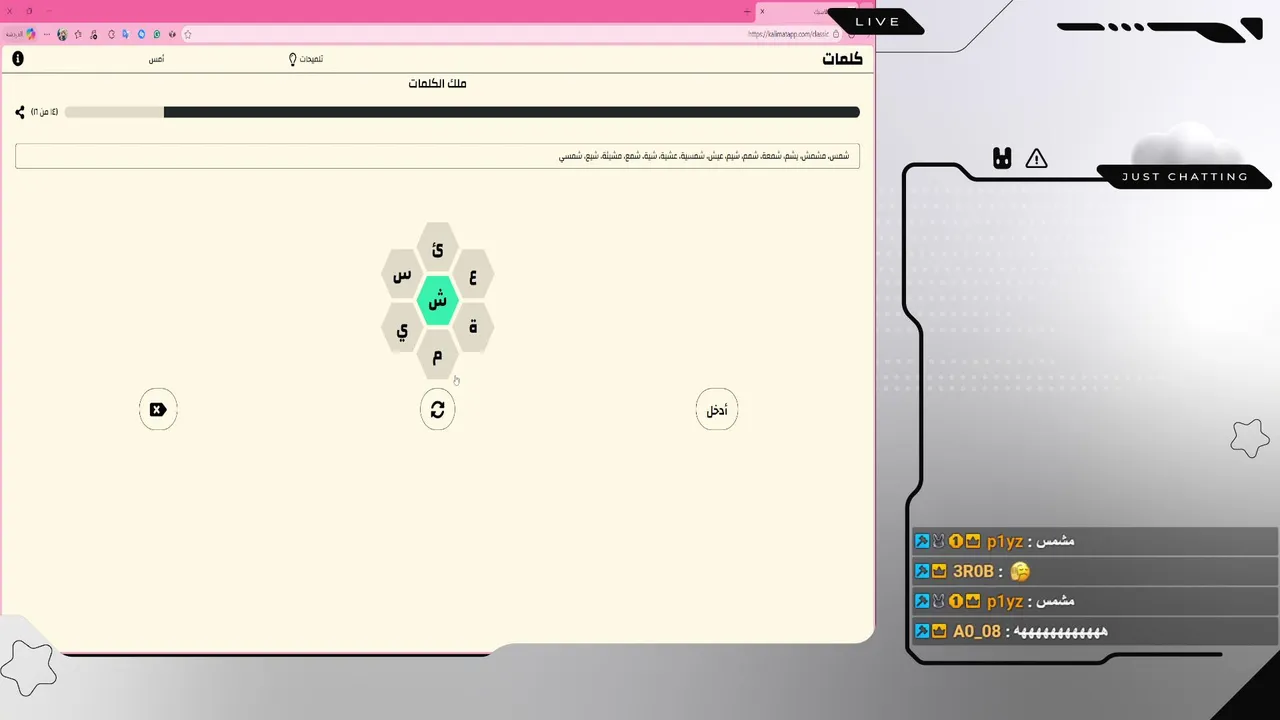Click the delete letter backspace button
Screen dimensions: 1280x720
click(158, 409)
